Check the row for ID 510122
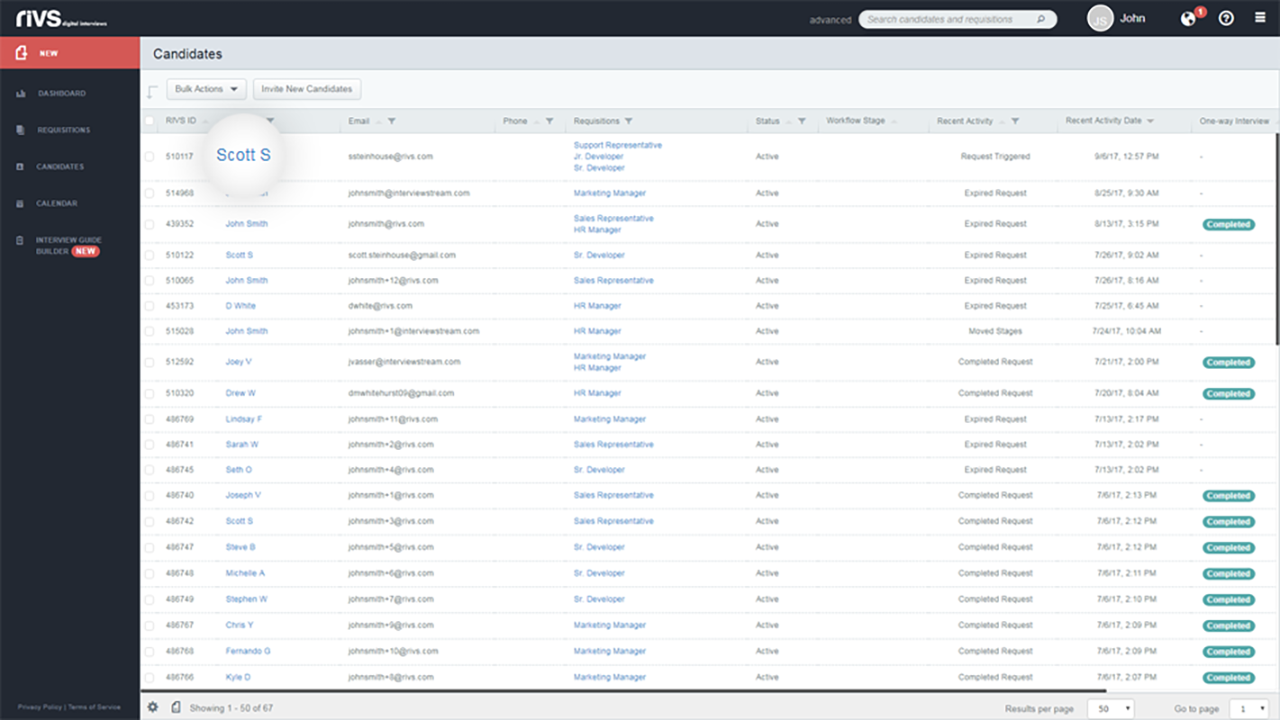Image resolution: width=1280 pixels, height=720 pixels. [x=149, y=255]
